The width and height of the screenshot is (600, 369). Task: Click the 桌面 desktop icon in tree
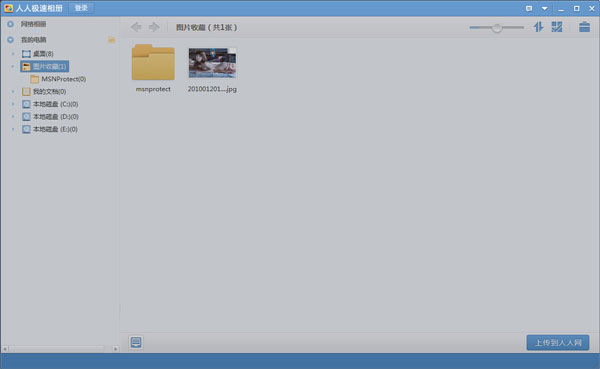pyautogui.click(x=26, y=54)
